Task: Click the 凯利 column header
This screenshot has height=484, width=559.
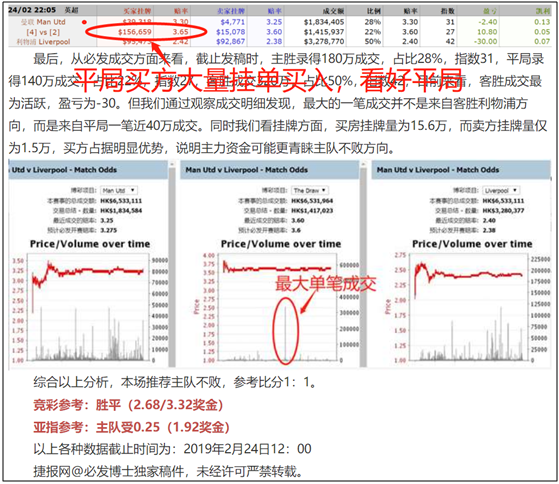Action: (543, 11)
